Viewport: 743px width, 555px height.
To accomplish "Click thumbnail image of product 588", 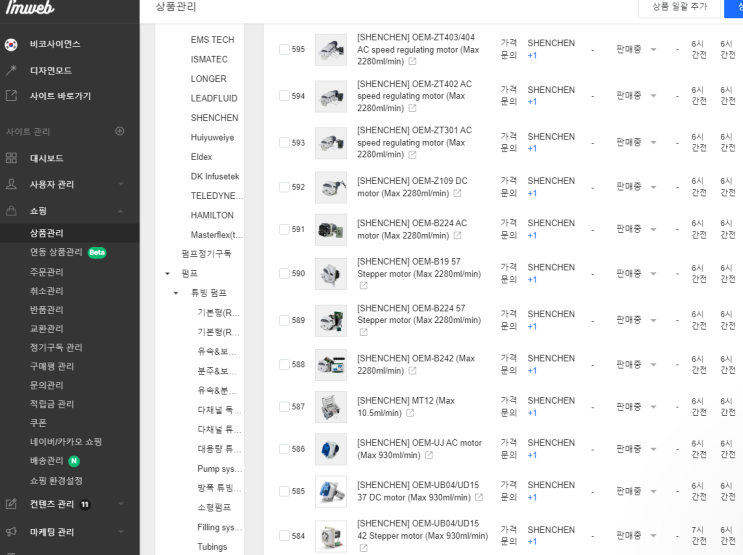I will [331, 365].
